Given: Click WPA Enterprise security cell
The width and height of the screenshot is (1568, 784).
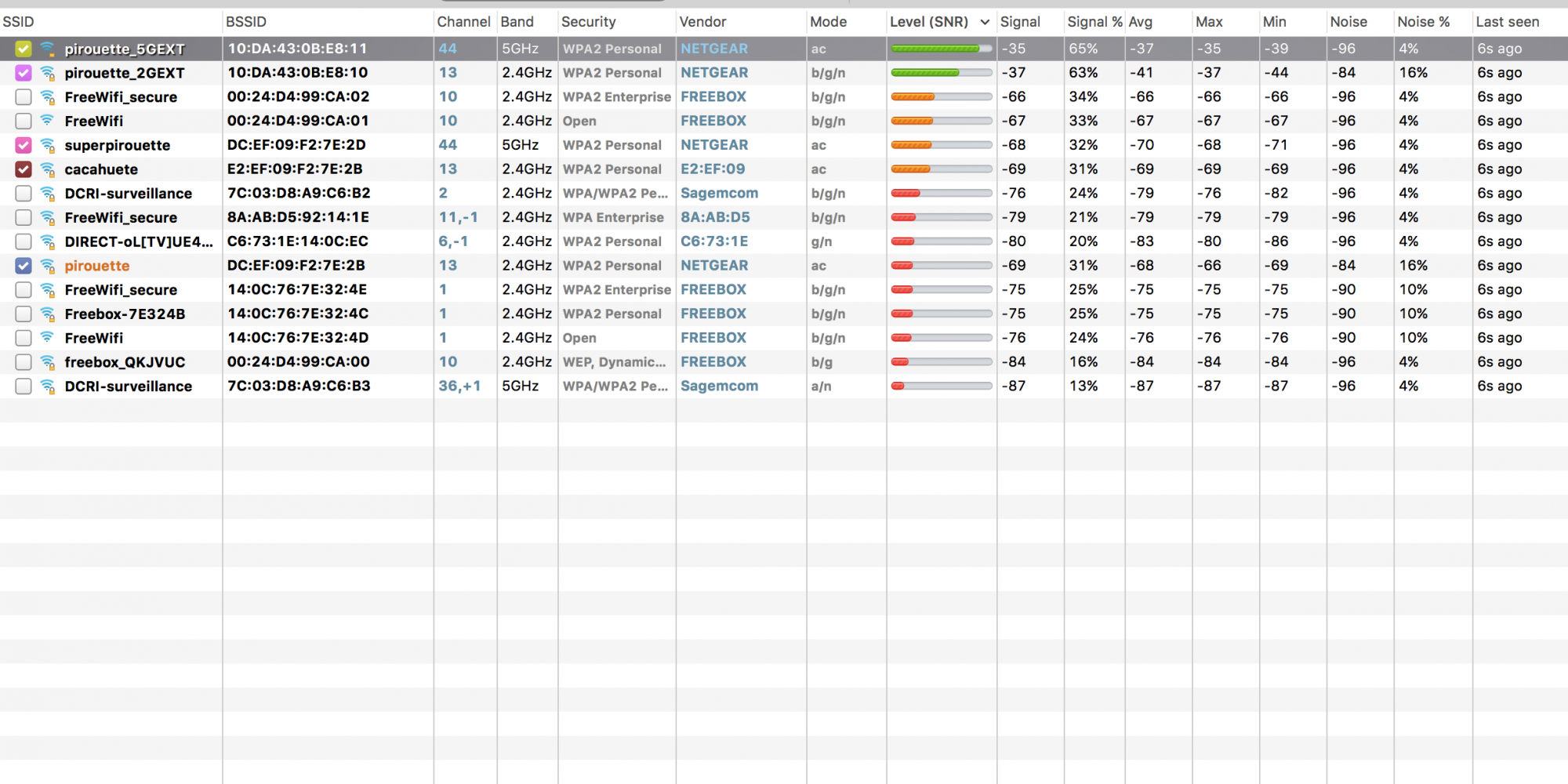Looking at the screenshot, I should [x=613, y=217].
